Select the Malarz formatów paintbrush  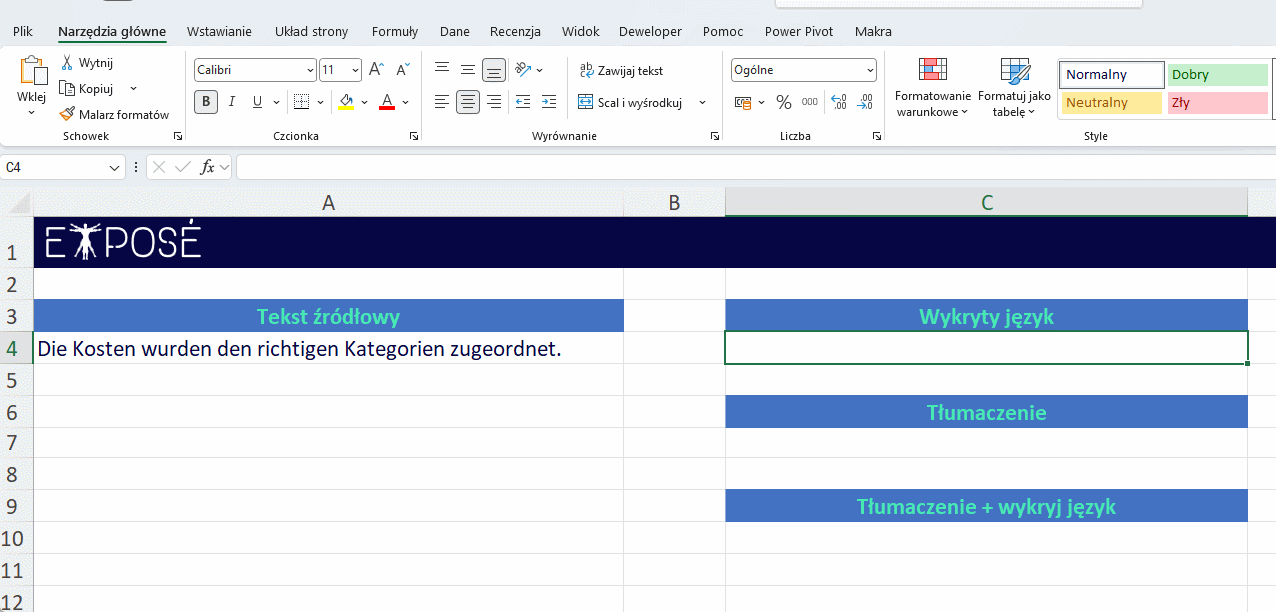click(x=68, y=115)
